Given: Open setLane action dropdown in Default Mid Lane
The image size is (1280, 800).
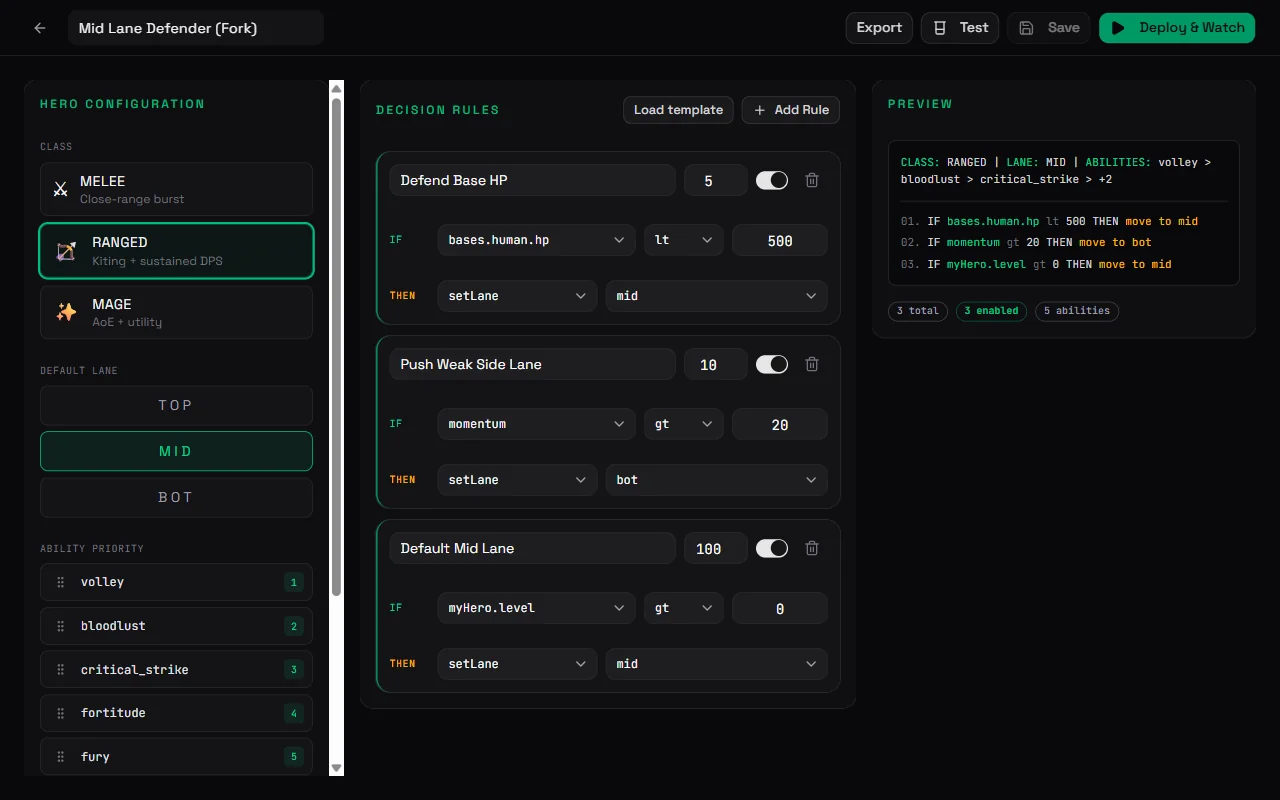Looking at the screenshot, I should pyautogui.click(x=517, y=664).
